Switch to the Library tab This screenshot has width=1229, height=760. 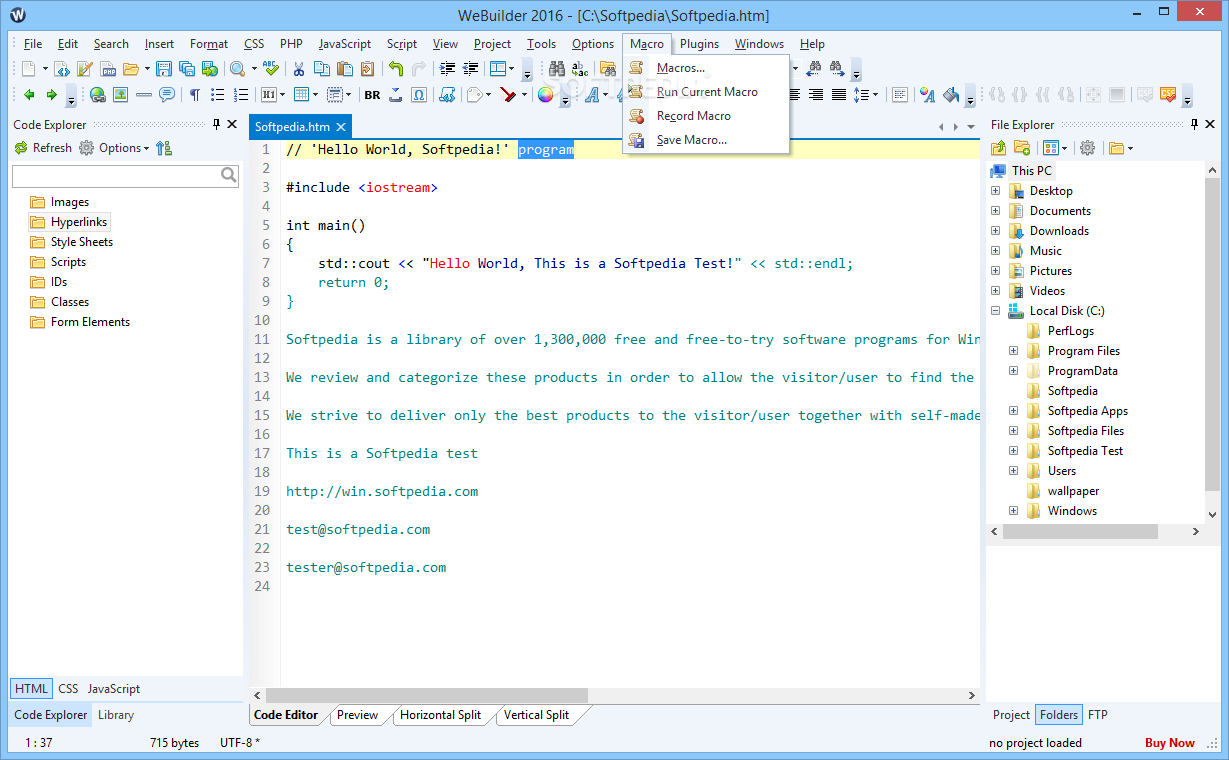click(116, 715)
